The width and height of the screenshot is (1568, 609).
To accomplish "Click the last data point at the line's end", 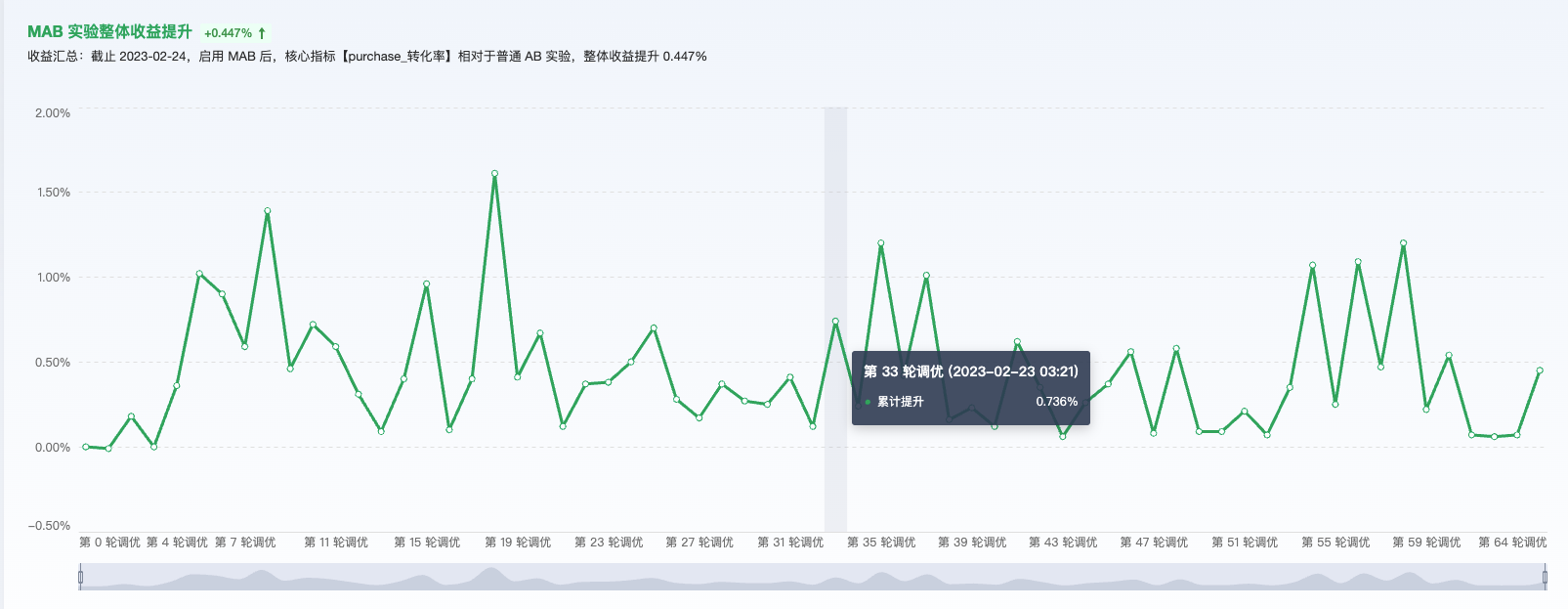I will 1540,370.
